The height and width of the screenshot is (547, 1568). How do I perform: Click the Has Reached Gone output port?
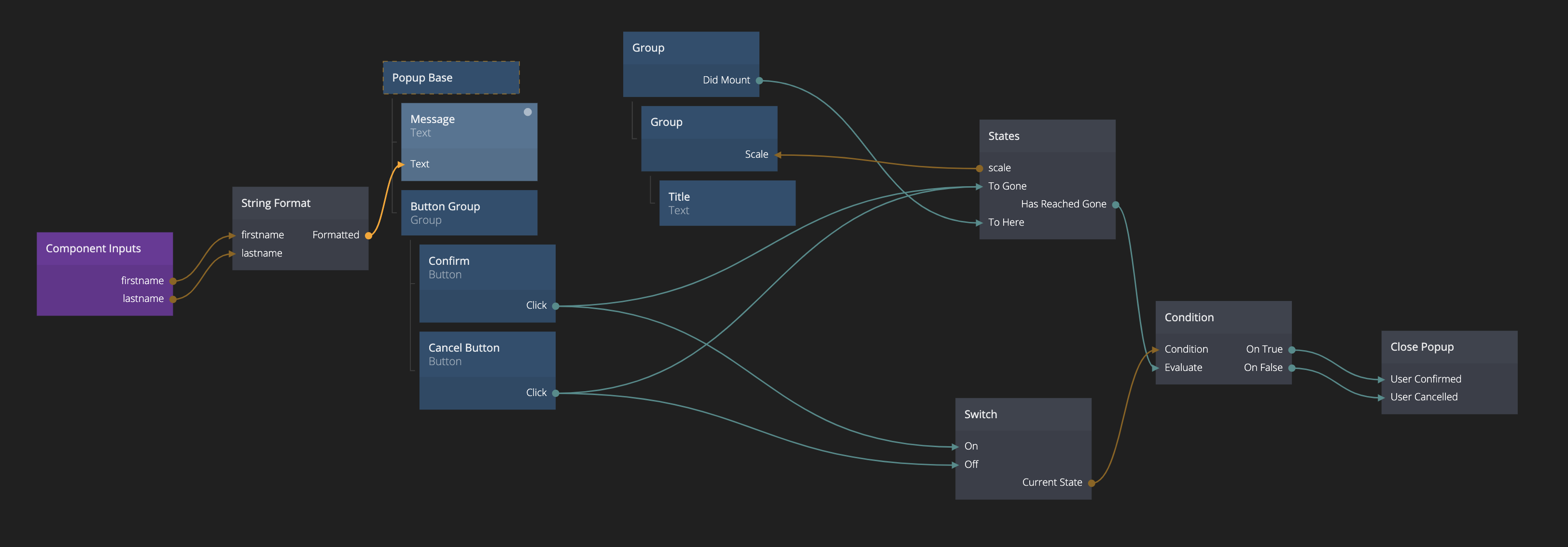[1115, 205]
